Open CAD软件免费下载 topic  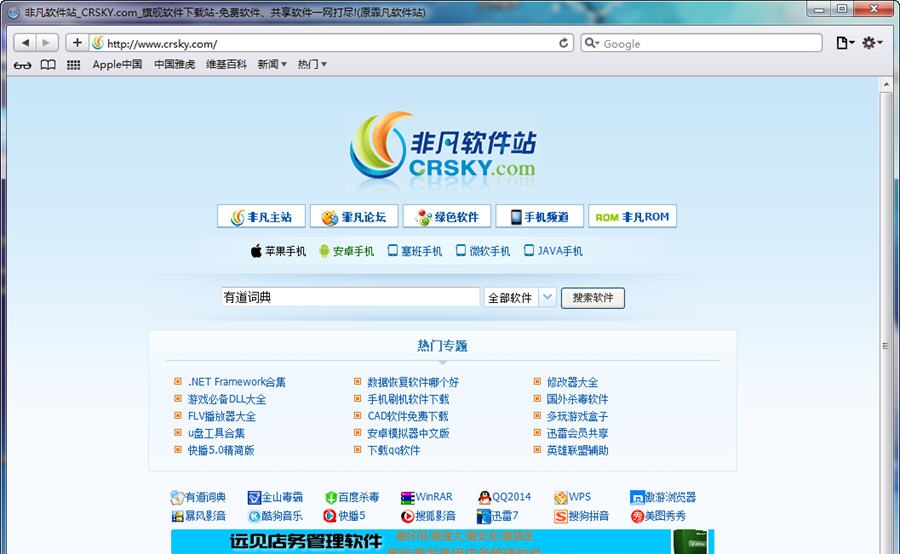[x=408, y=416]
